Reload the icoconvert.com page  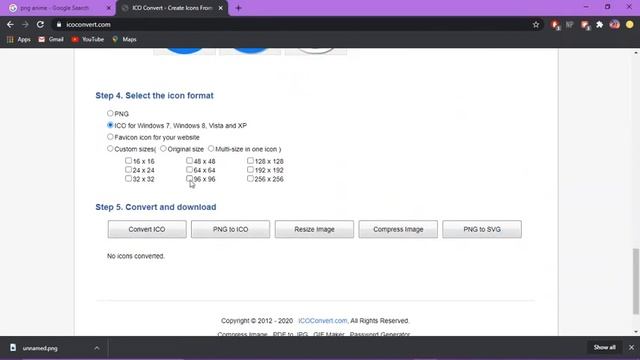click(40, 24)
